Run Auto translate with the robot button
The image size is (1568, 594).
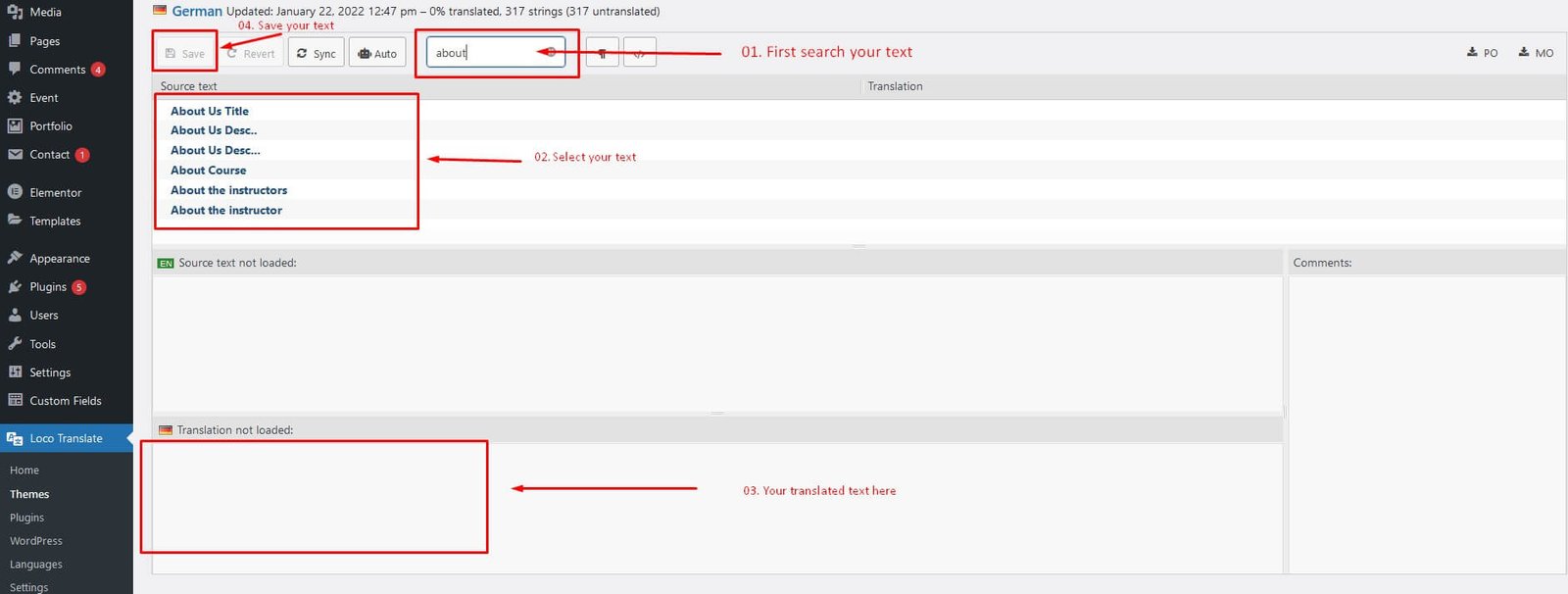[377, 54]
